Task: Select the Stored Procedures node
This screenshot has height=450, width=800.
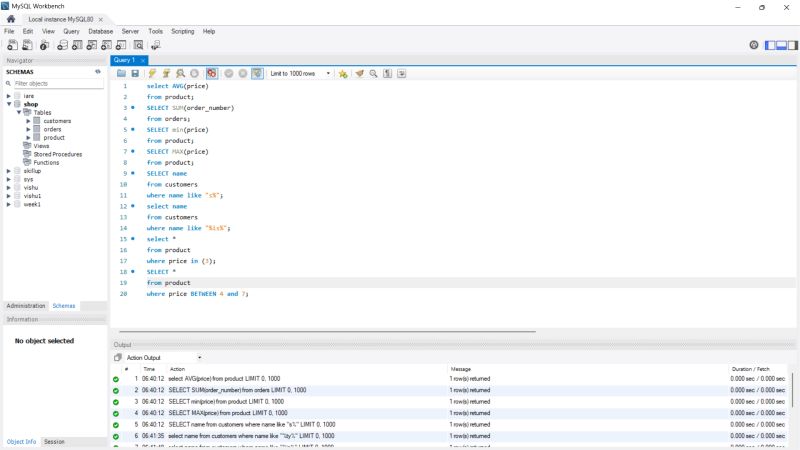Action: [x=58, y=154]
